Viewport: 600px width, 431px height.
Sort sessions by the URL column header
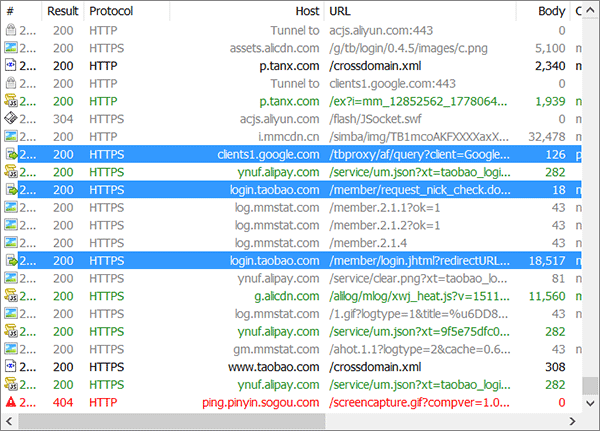coord(420,11)
